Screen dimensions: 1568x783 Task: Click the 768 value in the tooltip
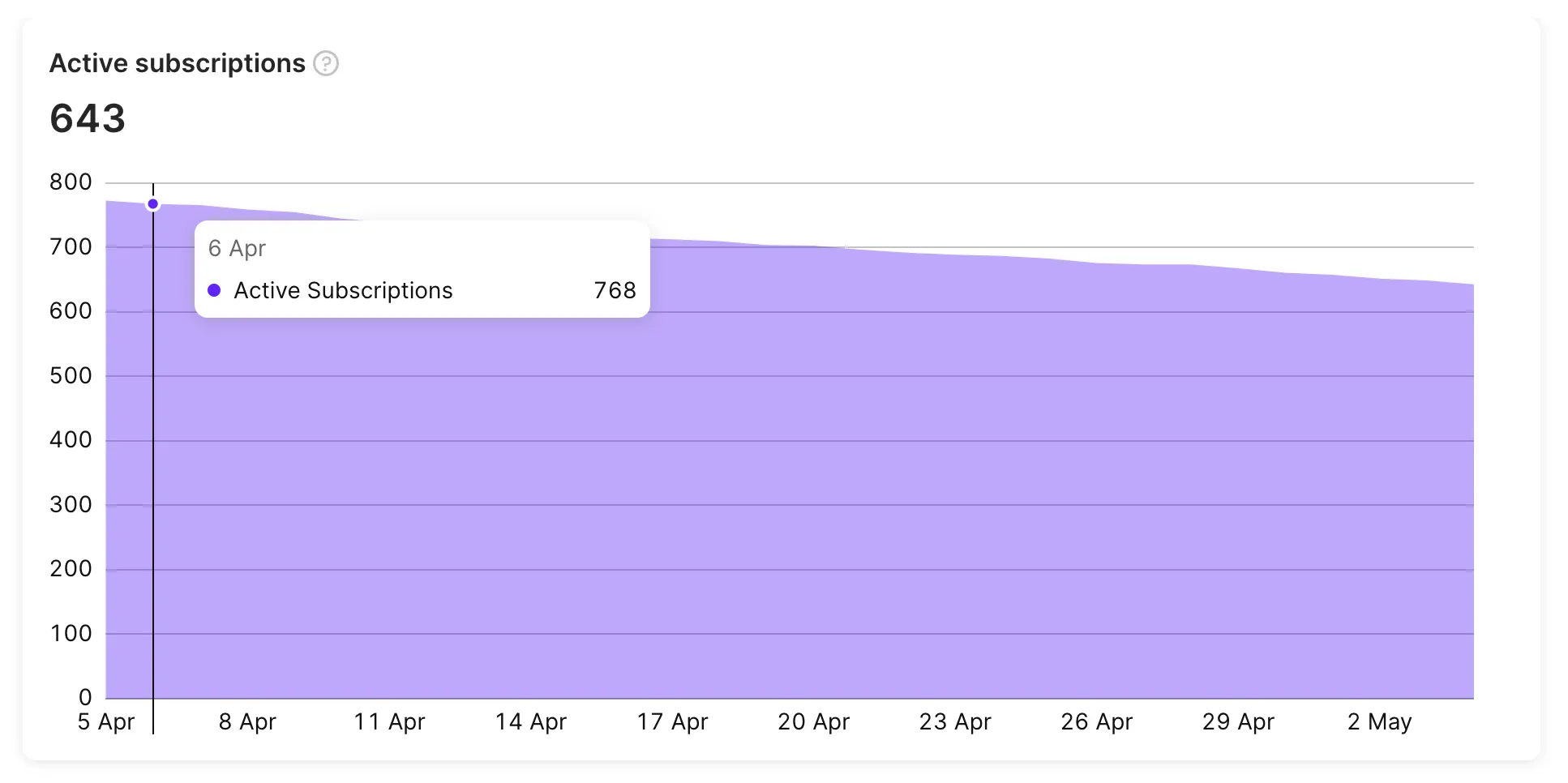point(615,290)
